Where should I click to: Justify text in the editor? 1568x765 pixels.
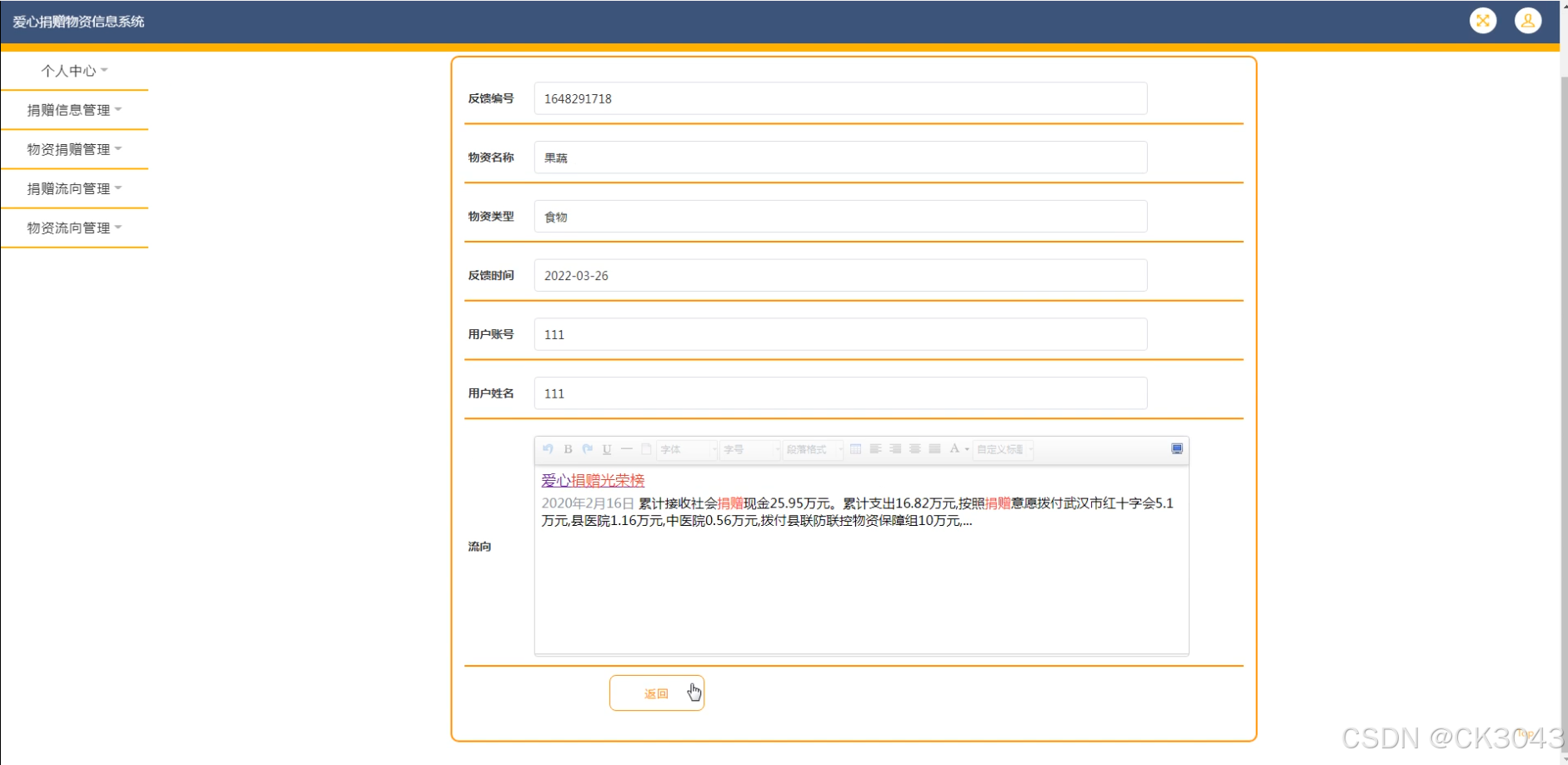[934, 449]
